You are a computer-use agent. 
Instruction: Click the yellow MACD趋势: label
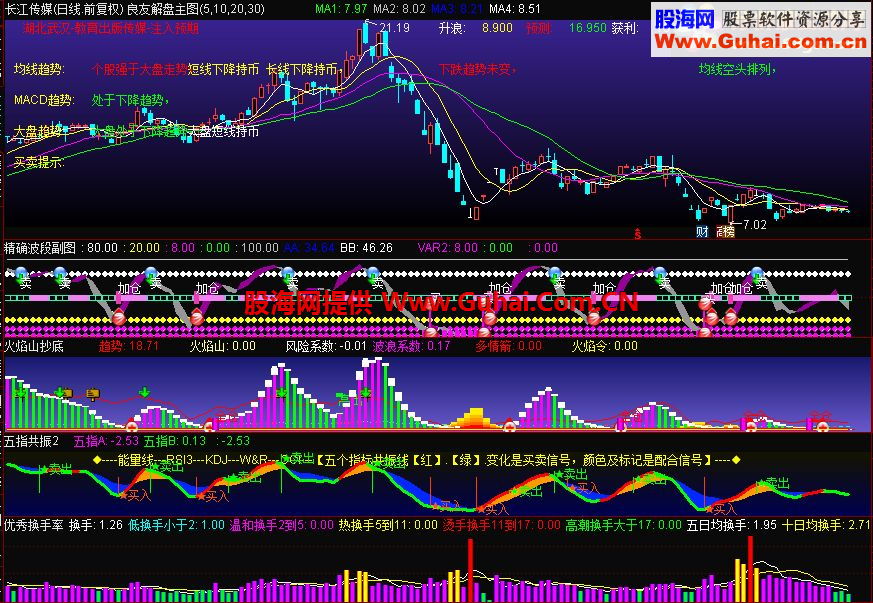coord(43,100)
